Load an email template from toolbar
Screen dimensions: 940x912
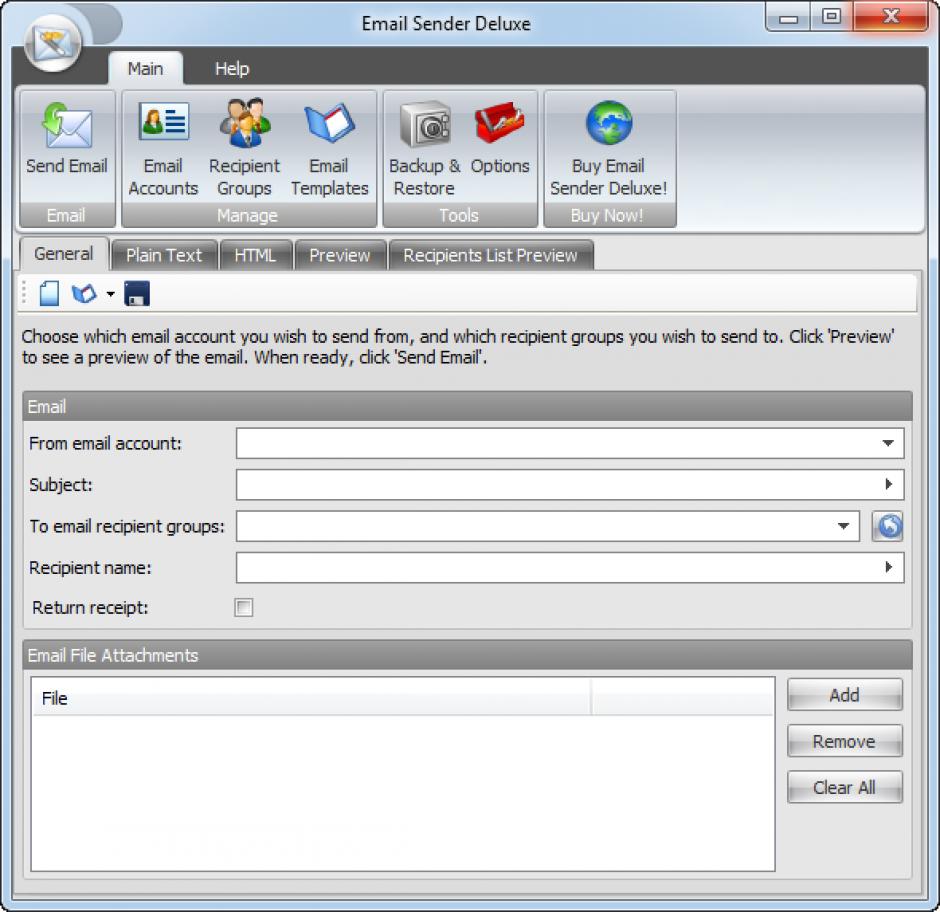[84, 294]
